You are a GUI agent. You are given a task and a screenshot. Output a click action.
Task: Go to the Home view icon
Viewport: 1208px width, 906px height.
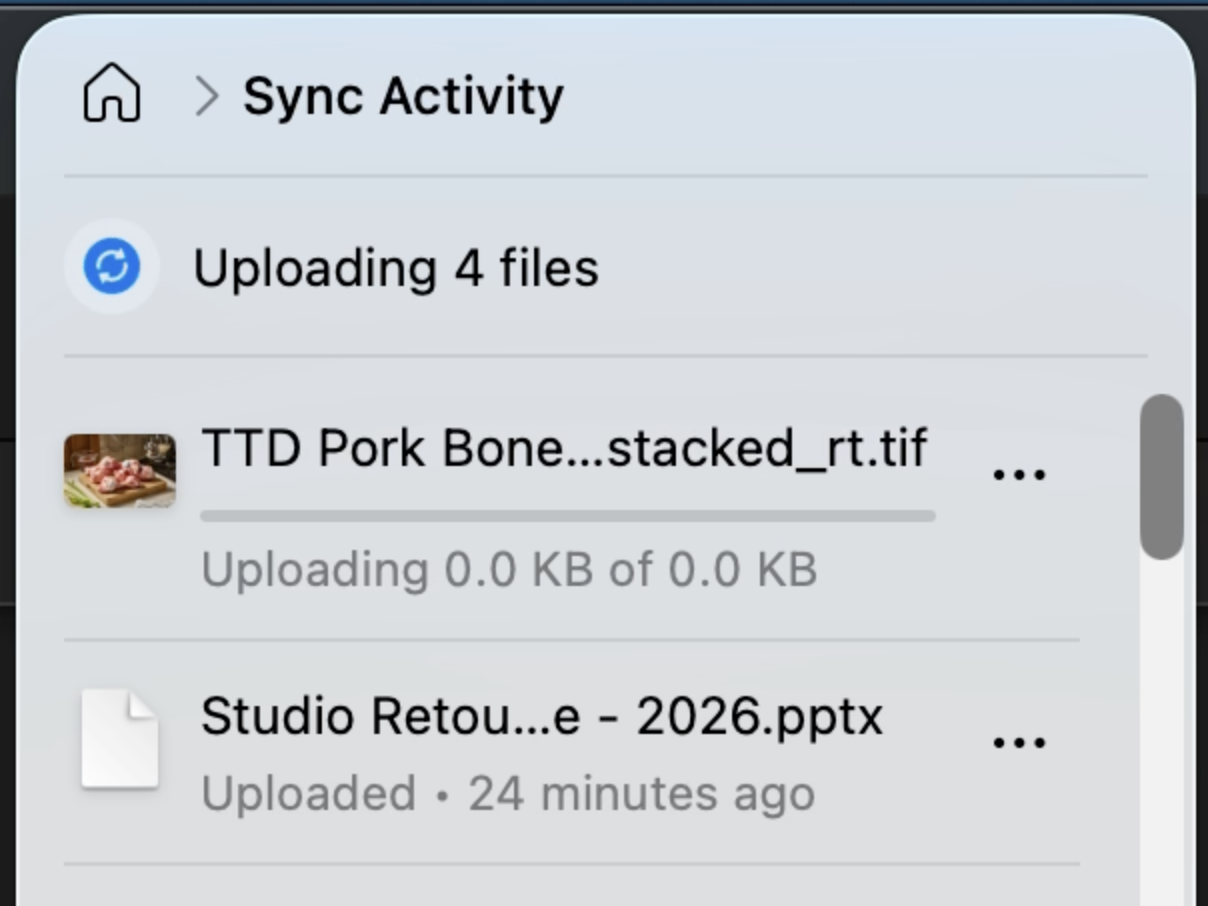(x=111, y=94)
